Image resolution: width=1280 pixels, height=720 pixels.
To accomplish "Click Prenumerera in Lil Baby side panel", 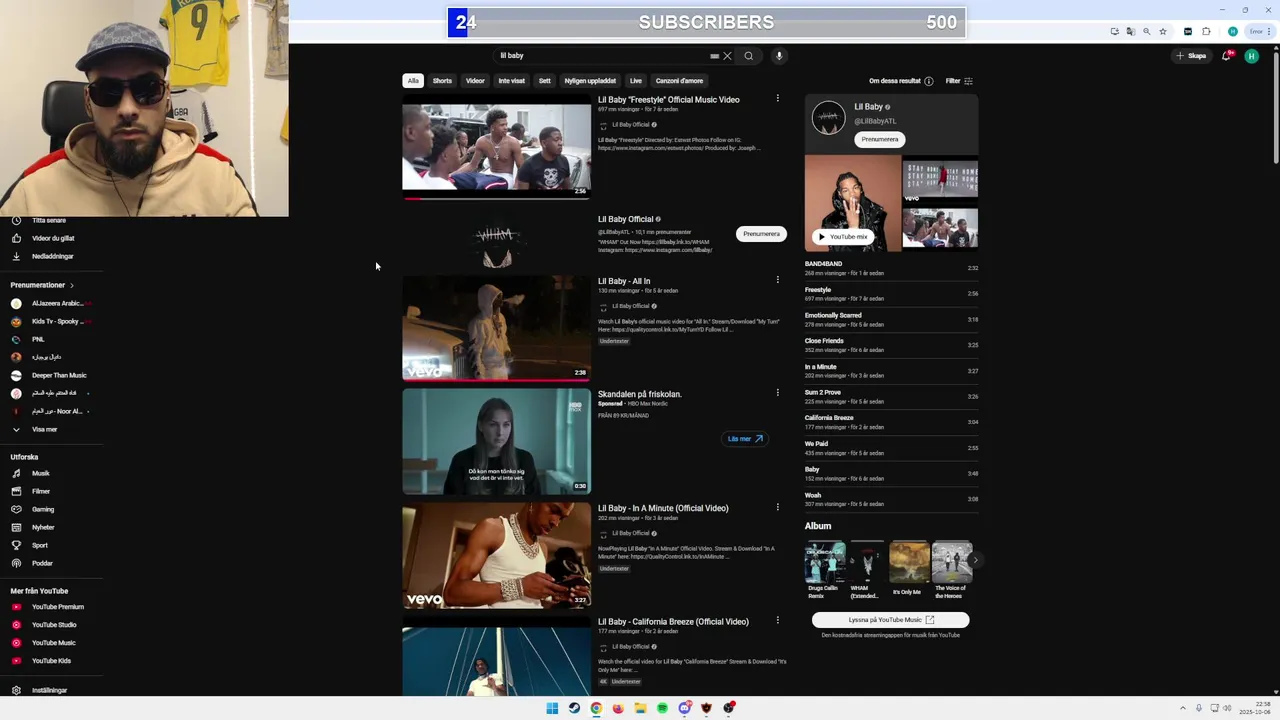I will coord(880,139).
